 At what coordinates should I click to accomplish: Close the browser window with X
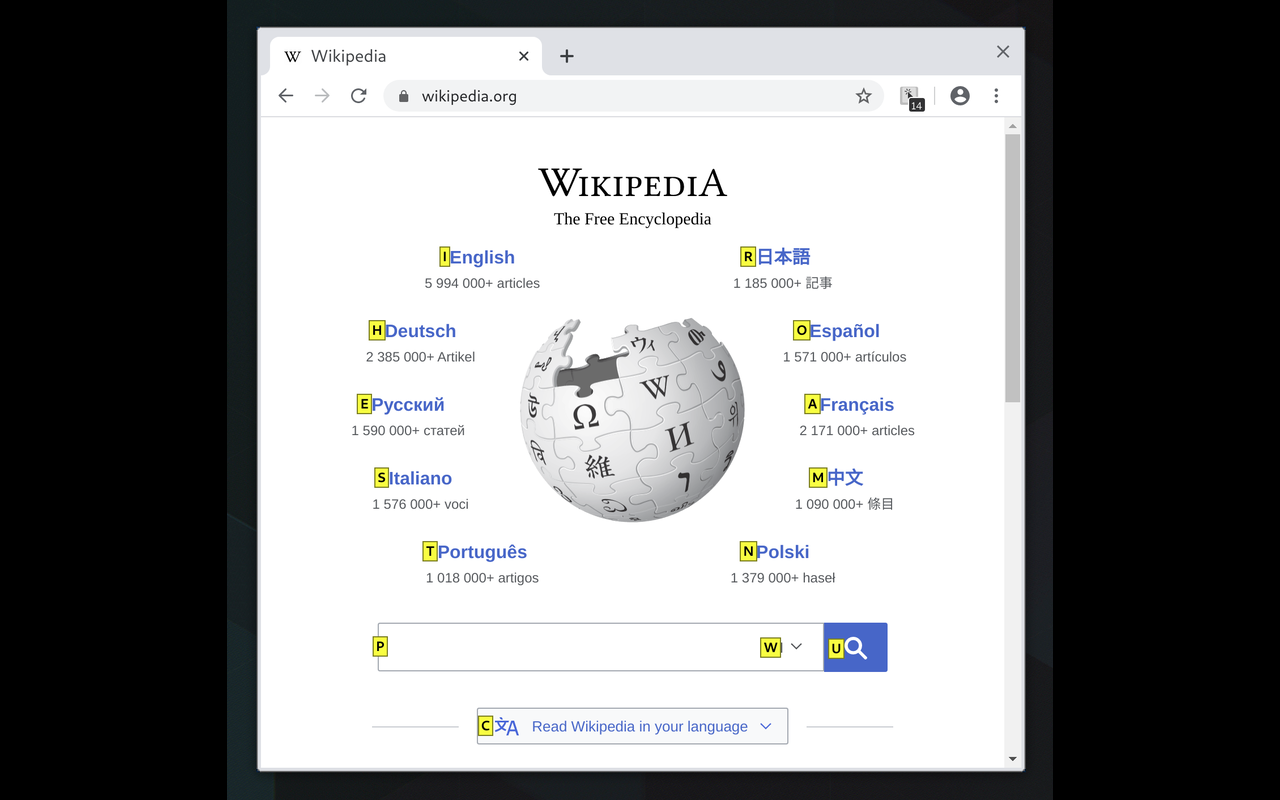1003,52
